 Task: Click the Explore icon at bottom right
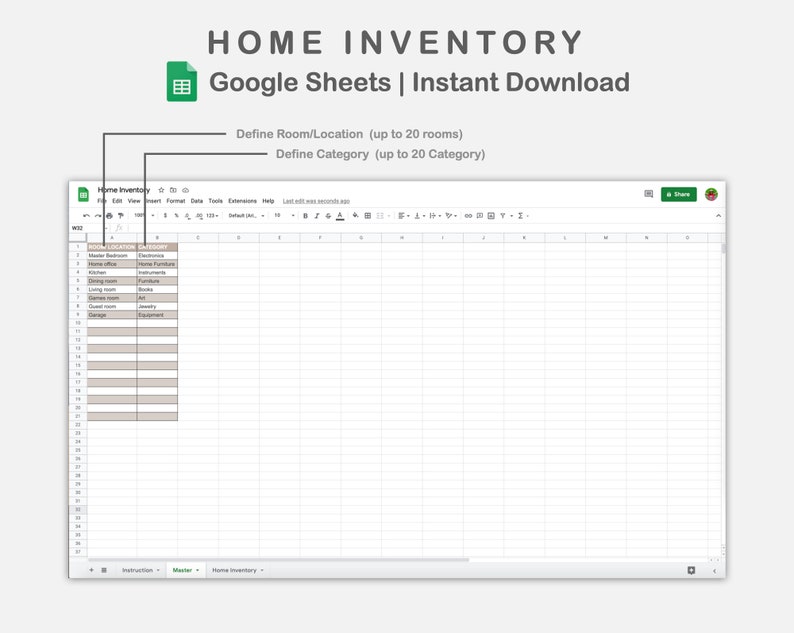tap(691, 570)
